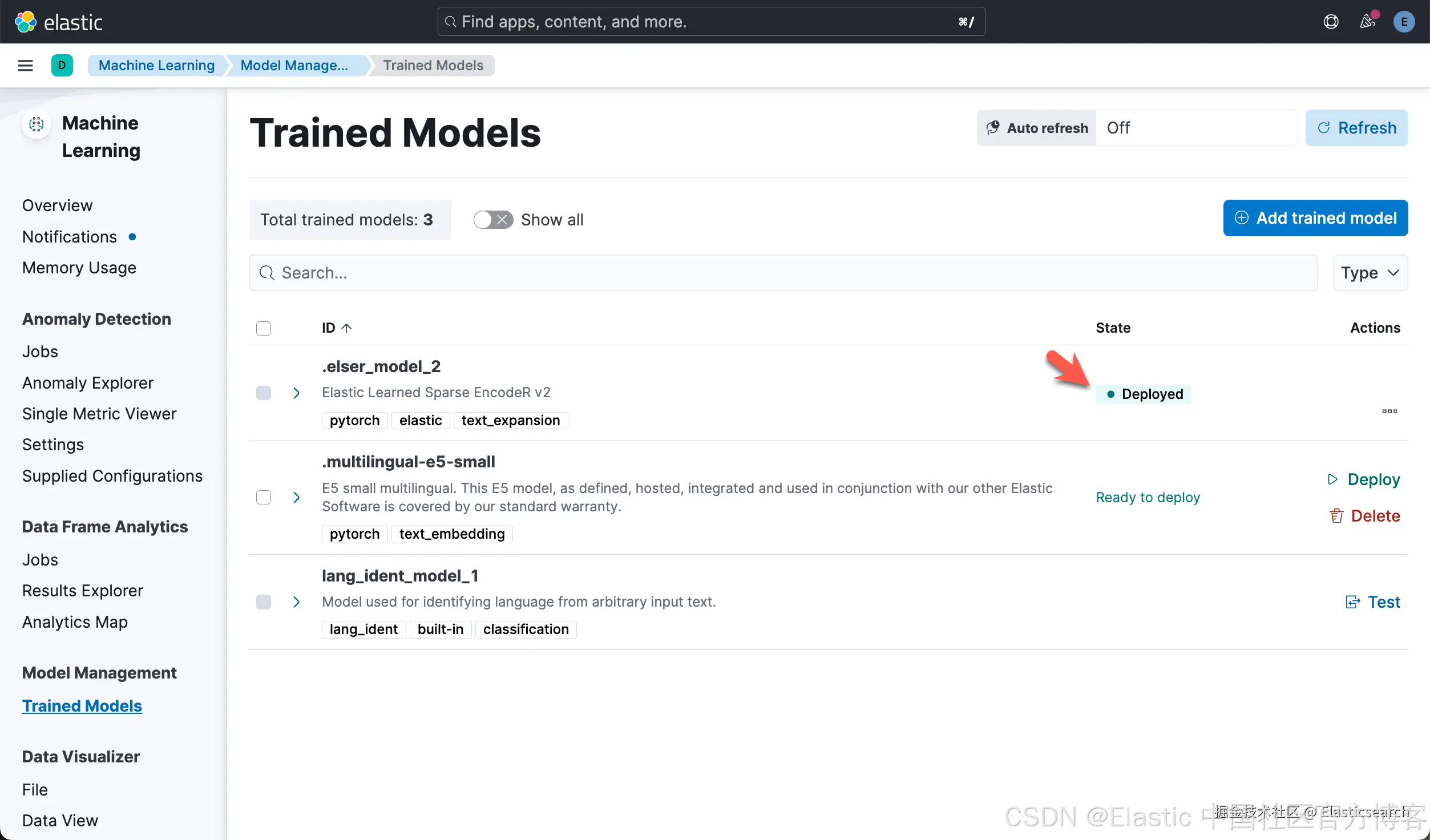The image size is (1430, 840).
Task: Deploy the .multilingual-e5-small model
Action: point(1364,479)
